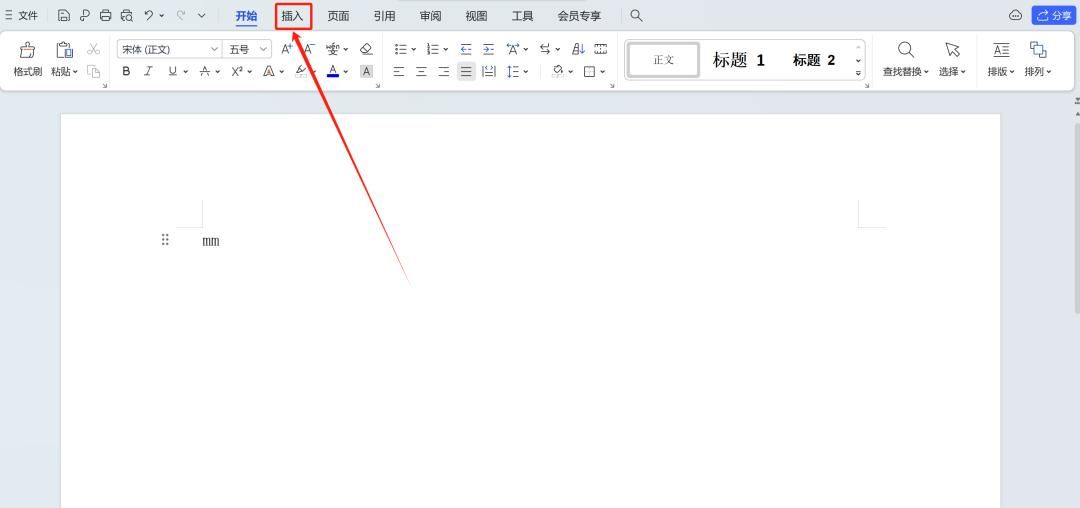Open 查找替换 find and replace
This screenshot has height=508, width=1080.
point(906,59)
